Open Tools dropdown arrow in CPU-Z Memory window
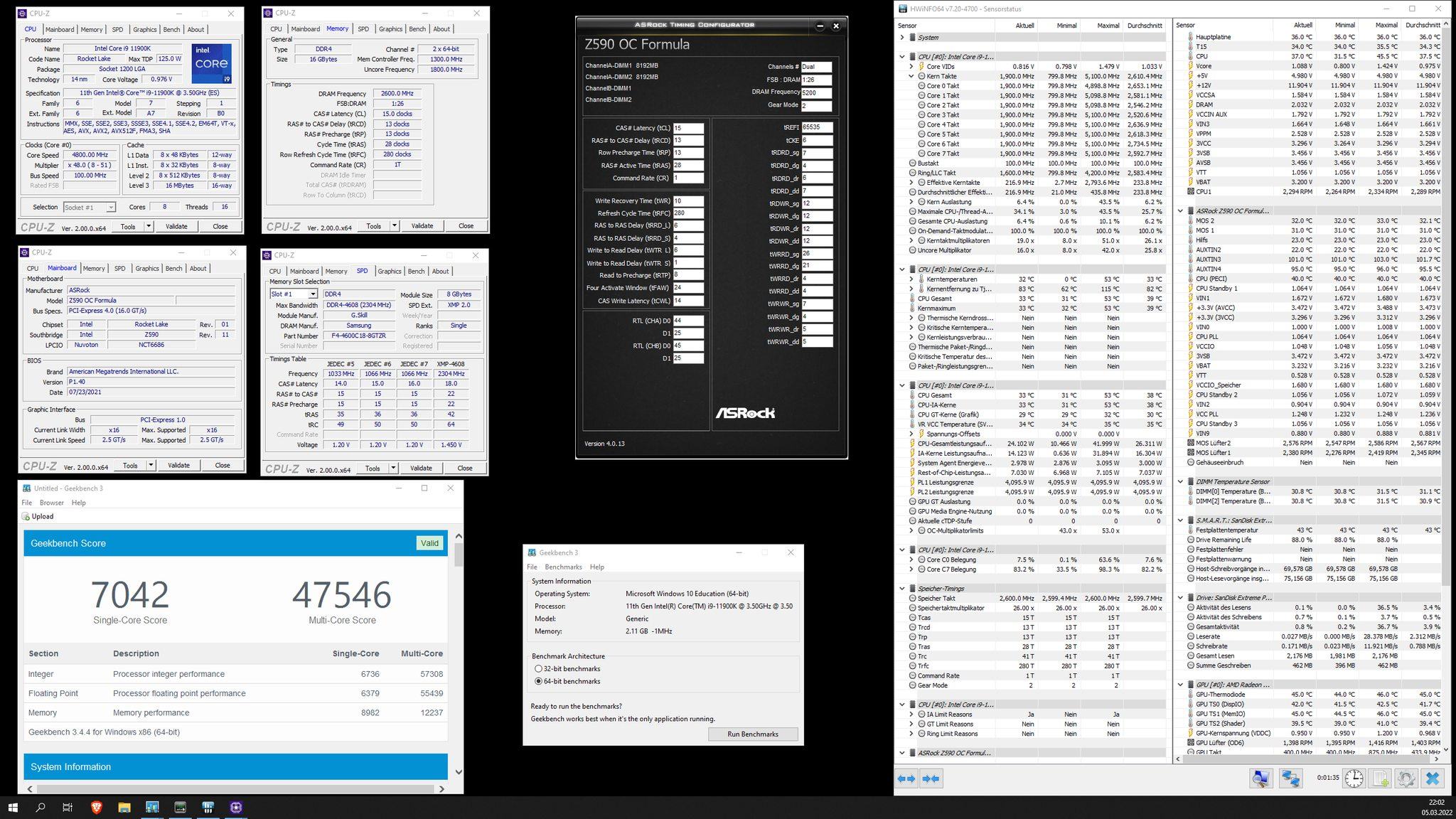 395,226
